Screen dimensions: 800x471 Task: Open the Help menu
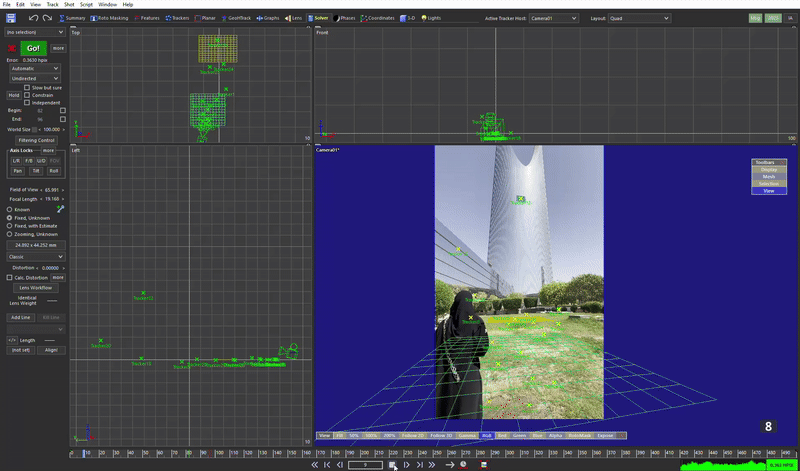[x=128, y=4]
